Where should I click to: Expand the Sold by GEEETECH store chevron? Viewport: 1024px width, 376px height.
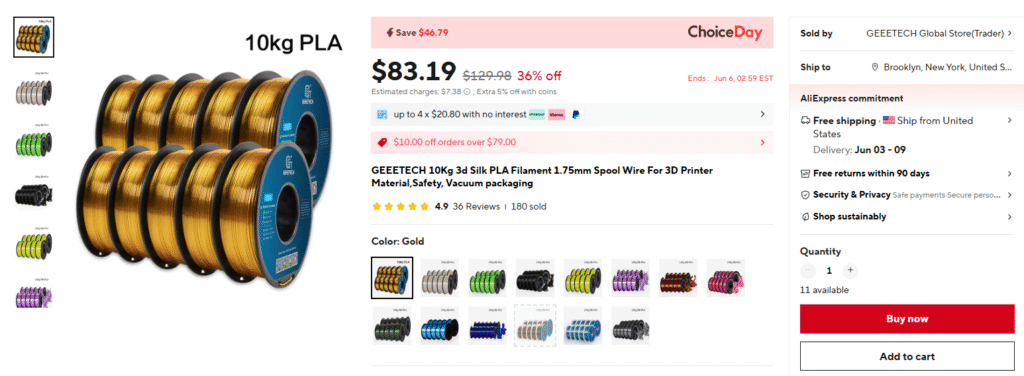tap(1010, 33)
